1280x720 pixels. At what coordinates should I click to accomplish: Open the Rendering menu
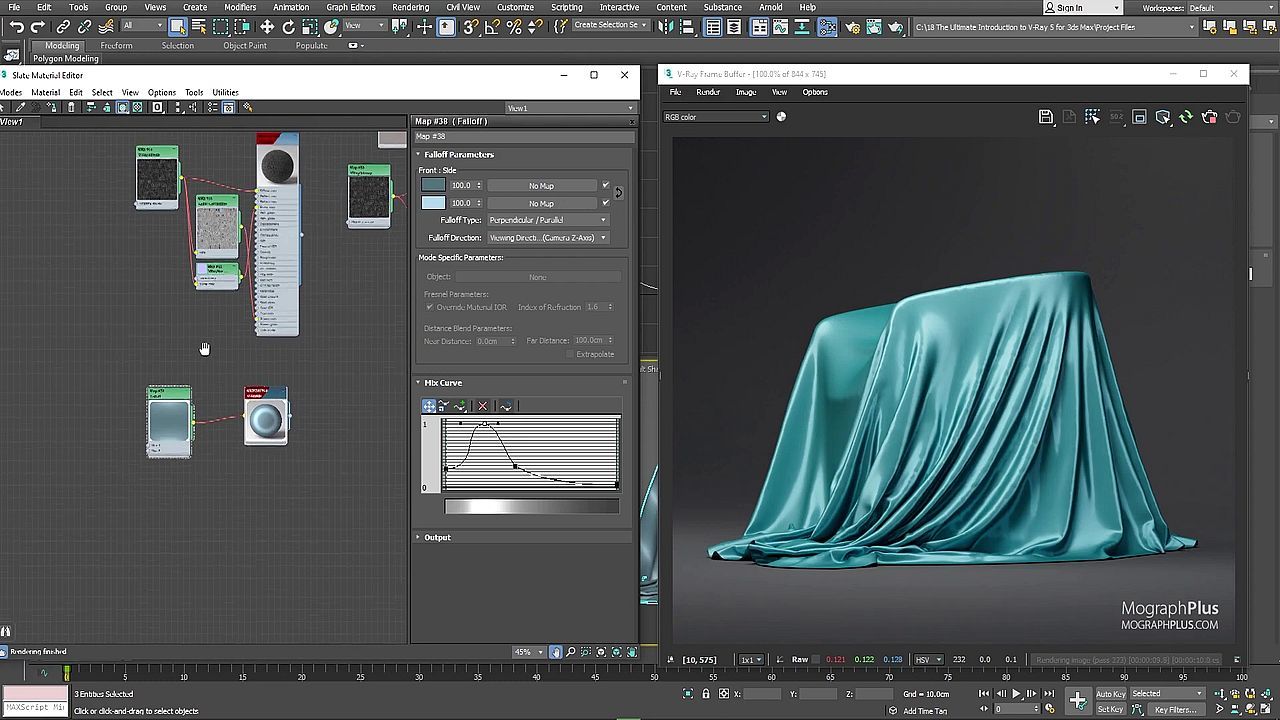(410, 7)
